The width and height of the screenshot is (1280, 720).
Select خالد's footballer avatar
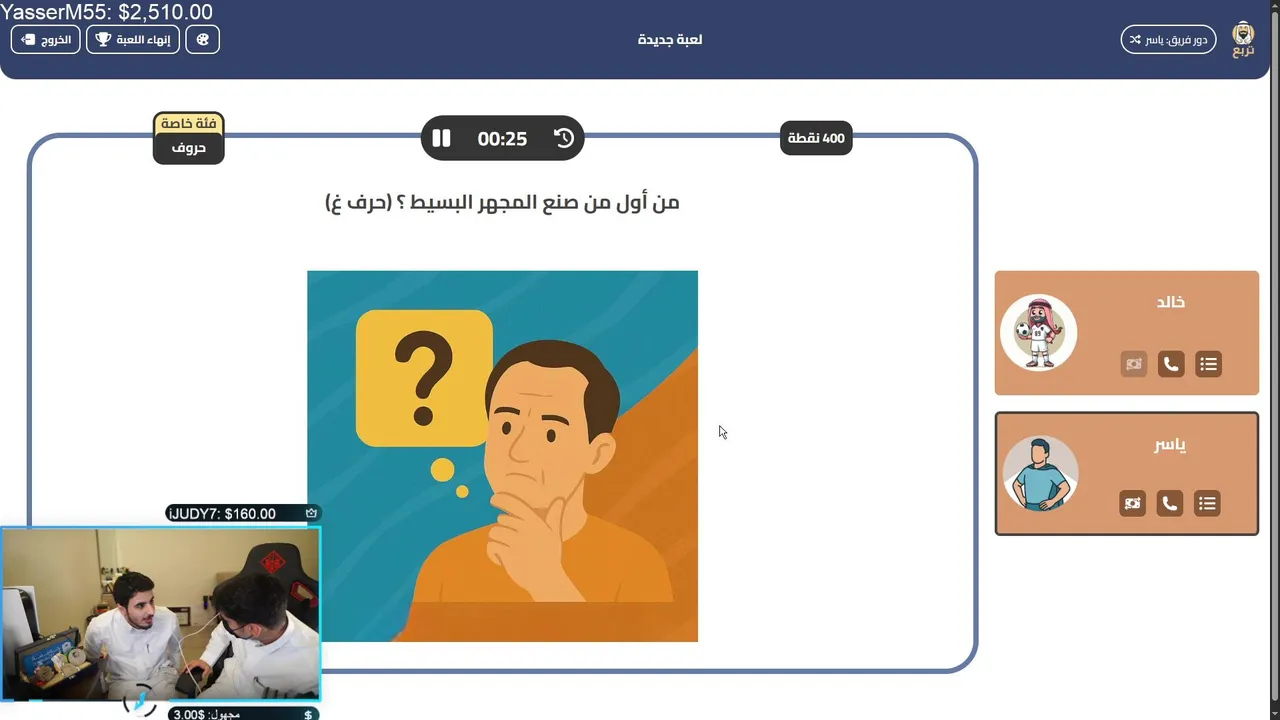pos(1039,332)
